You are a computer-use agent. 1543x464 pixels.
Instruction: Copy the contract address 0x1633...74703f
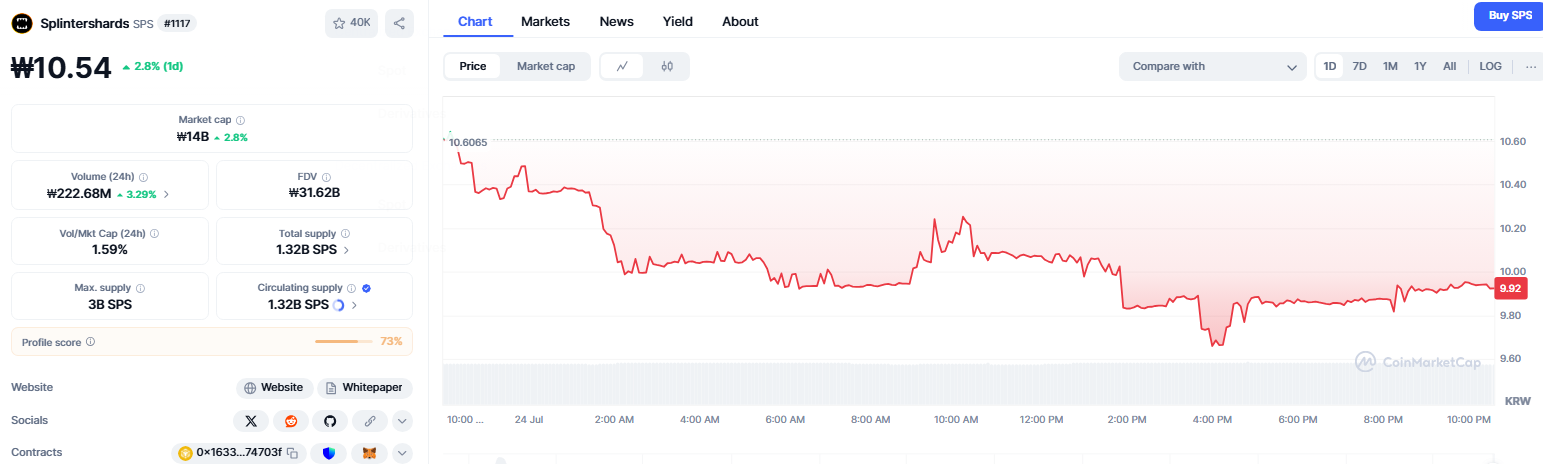[x=293, y=454]
